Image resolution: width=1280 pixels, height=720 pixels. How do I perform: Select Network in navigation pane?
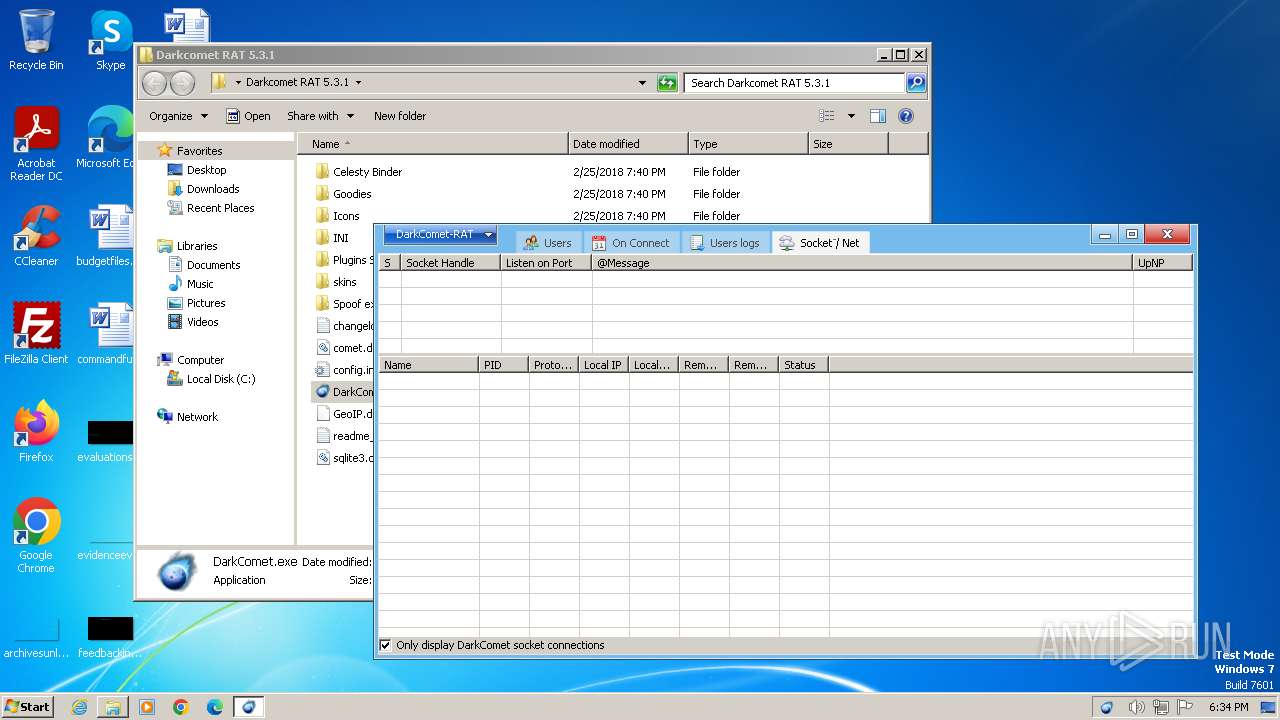tap(197, 417)
